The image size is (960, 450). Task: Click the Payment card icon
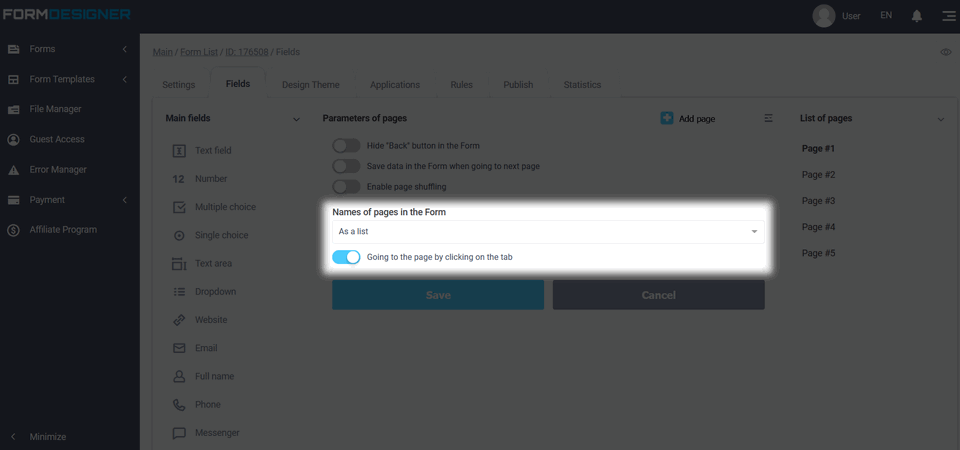point(13,200)
